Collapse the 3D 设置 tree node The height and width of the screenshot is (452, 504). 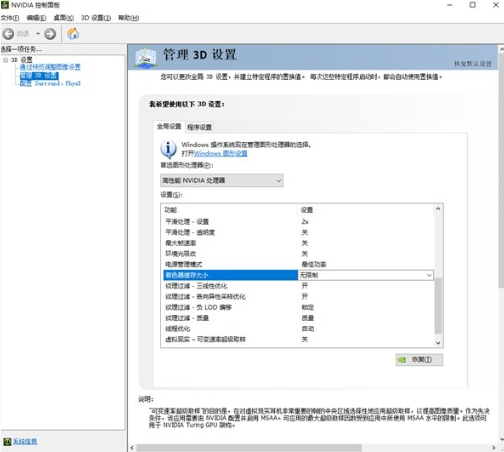(5, 60)
